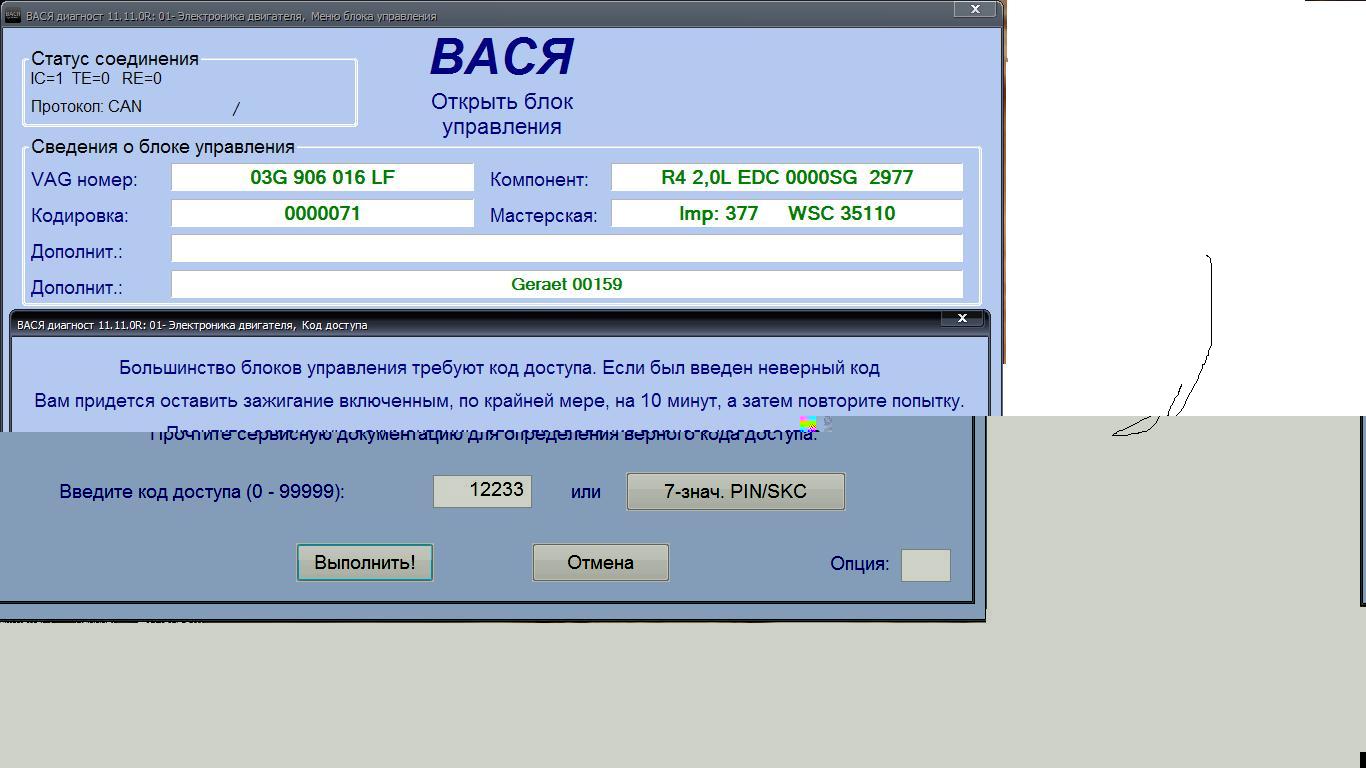Open the 7-знач. PIN/SKC entry

tap(735, 492)
